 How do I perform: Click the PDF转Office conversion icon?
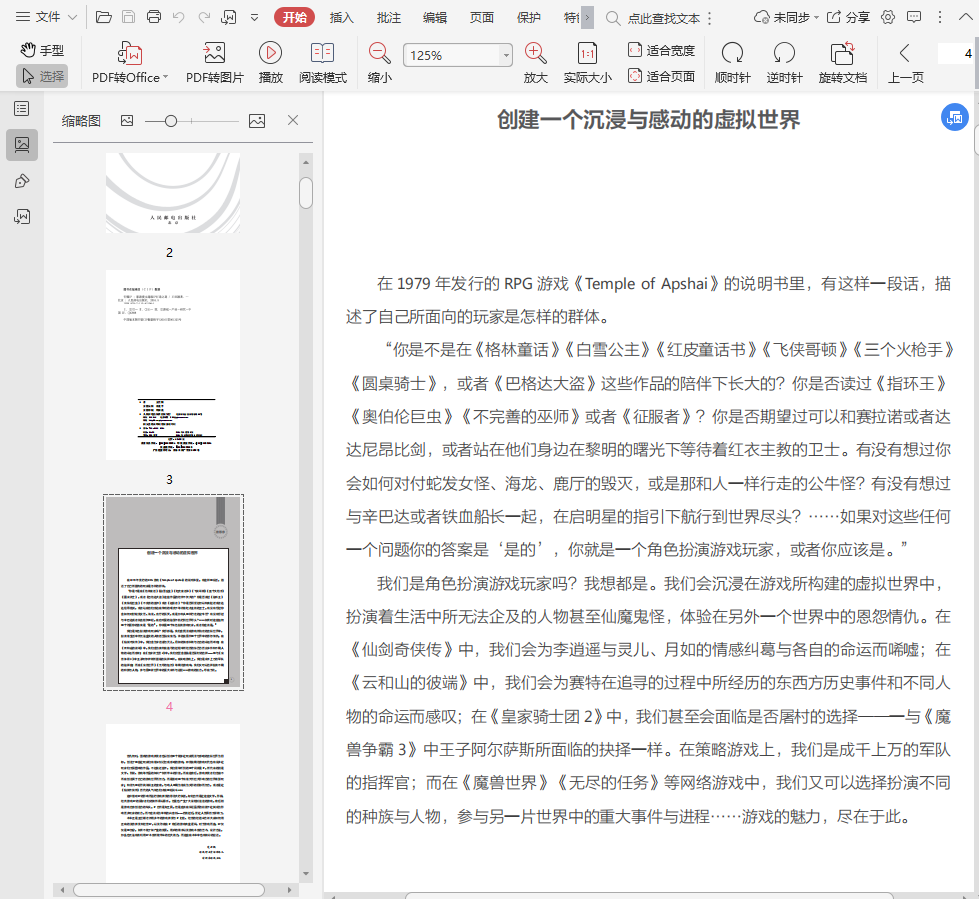(x=129, y=54)
